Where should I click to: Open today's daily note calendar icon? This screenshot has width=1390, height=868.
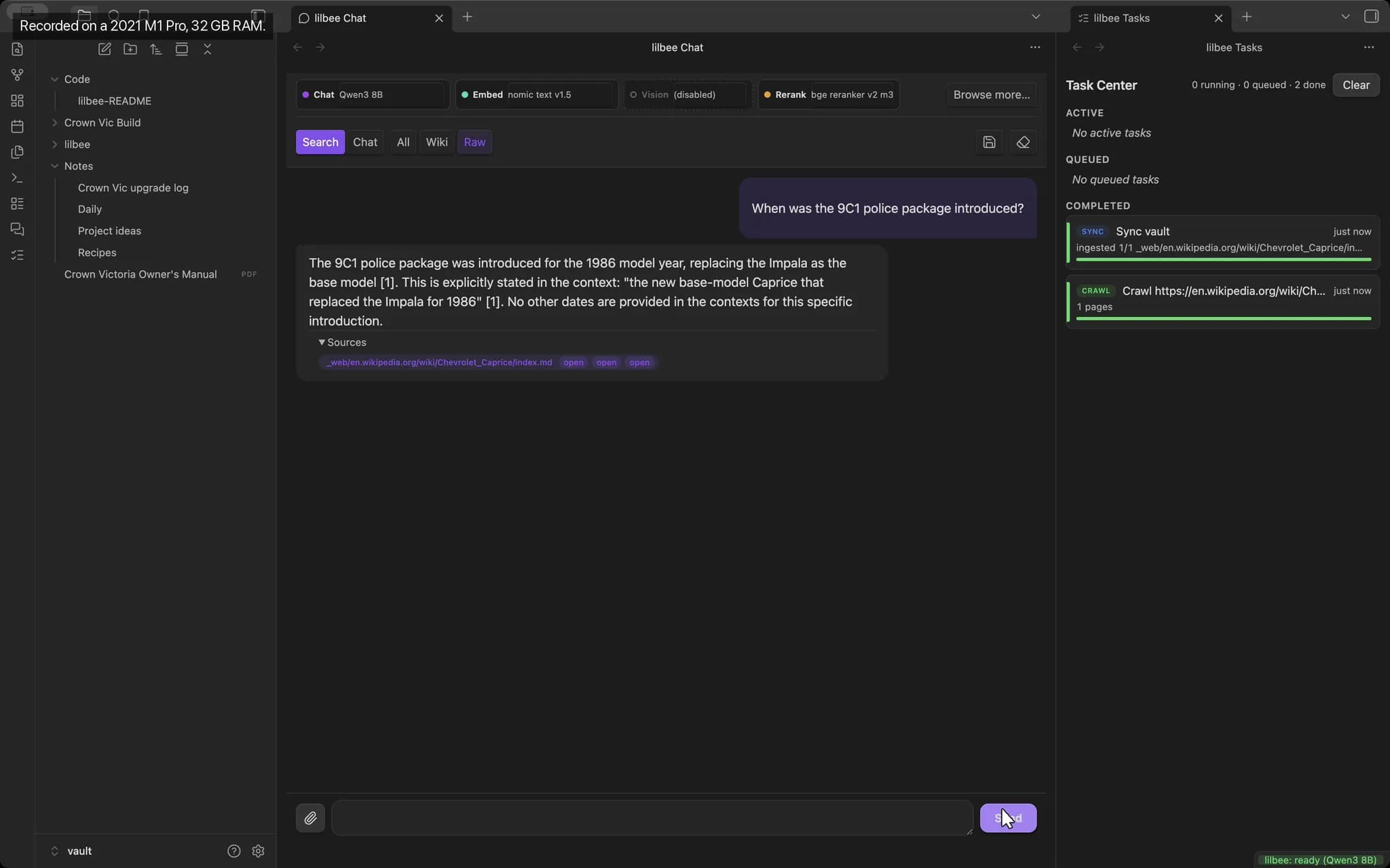coord(18,126)
